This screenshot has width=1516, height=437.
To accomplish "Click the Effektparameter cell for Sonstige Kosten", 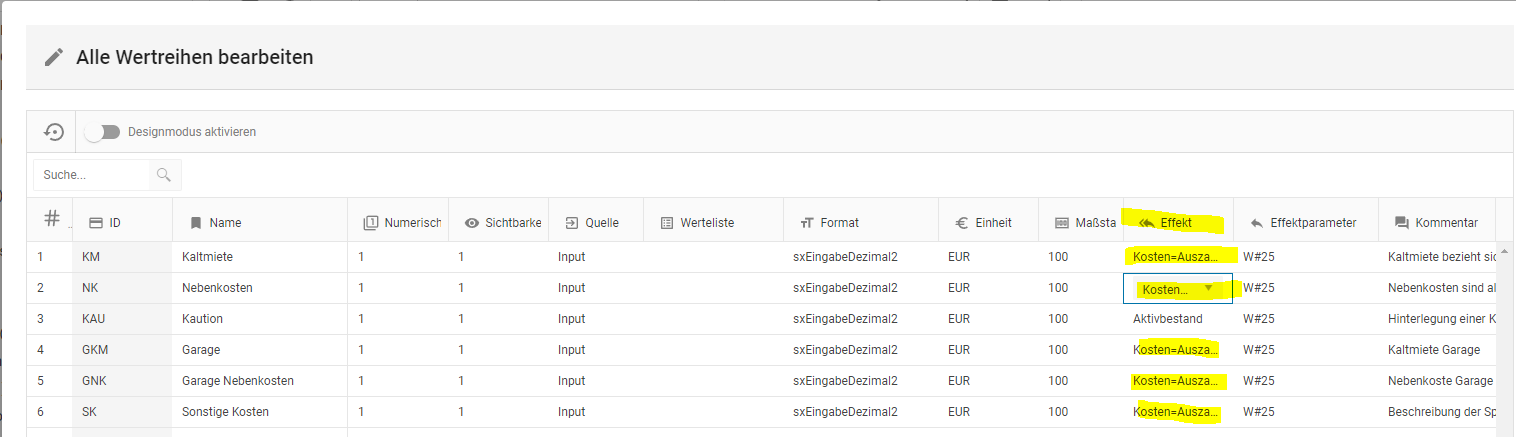I will 1258,412.
